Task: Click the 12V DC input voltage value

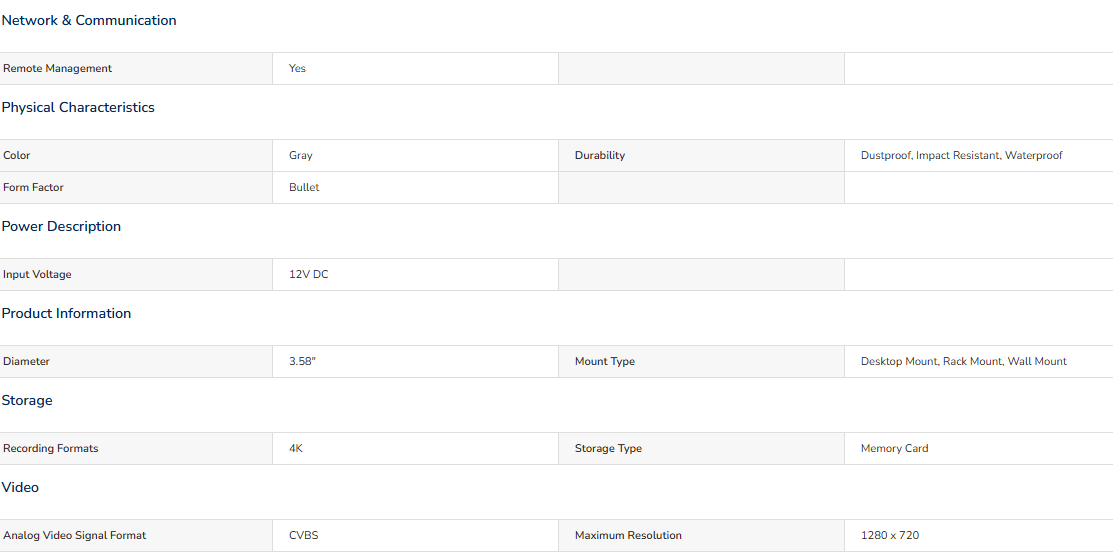Action: (x=309, y=275)
